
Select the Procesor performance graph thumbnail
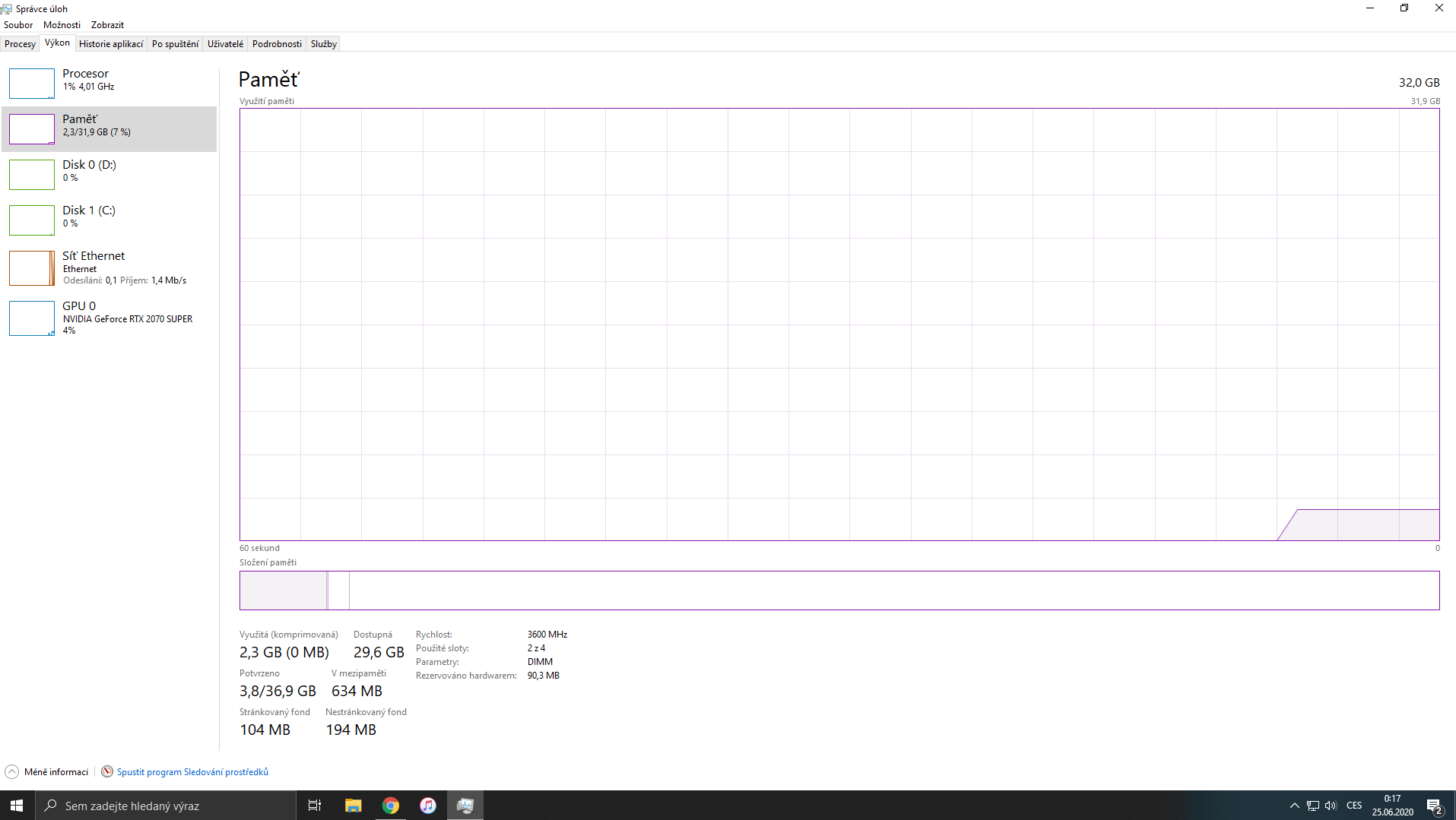click(32, 84)
